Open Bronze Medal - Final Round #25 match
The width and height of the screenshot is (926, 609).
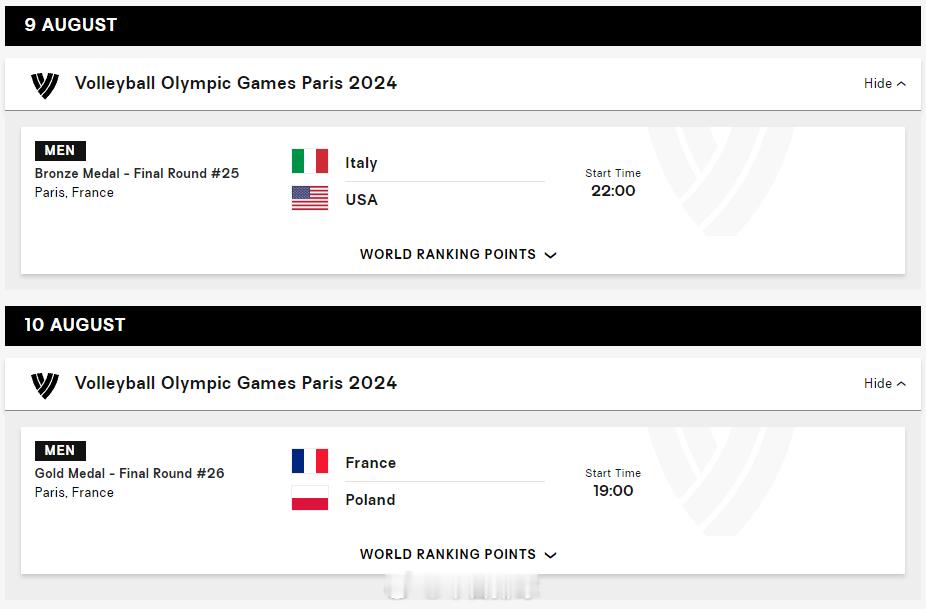tap(137, 173)
